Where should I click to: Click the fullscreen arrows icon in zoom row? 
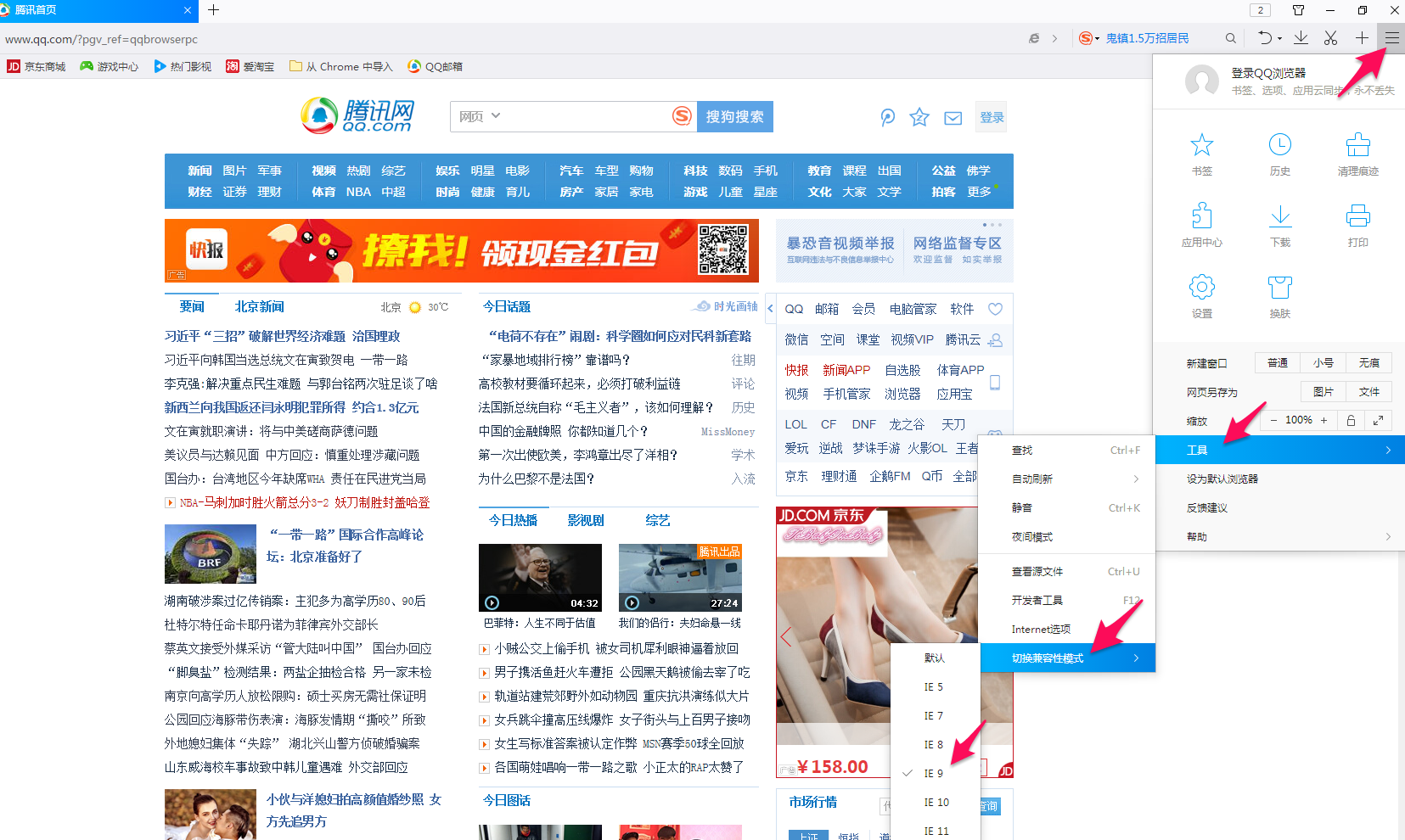point(1379,421)
